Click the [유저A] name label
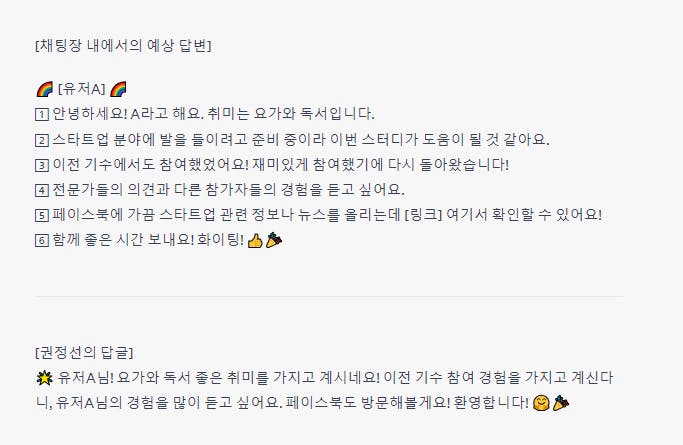 [81, 89]
